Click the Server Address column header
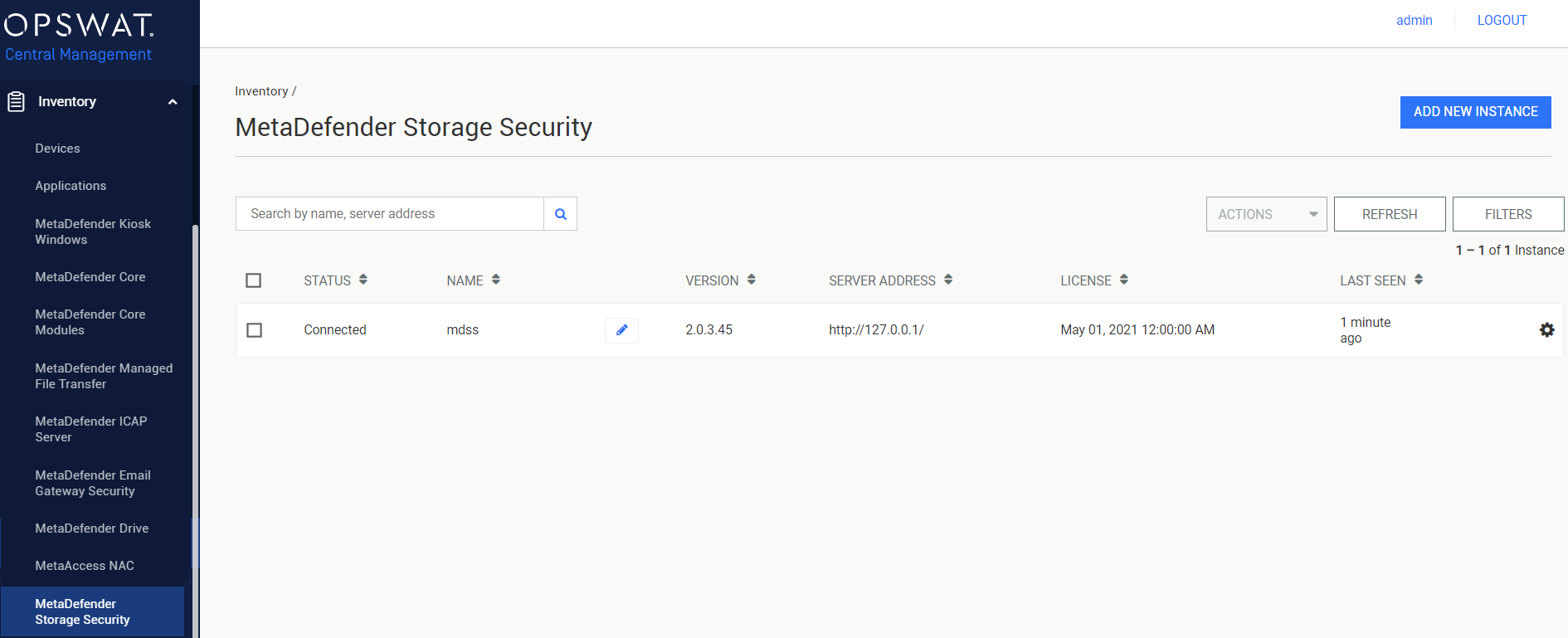Image resolution: width=1568 pixels, height=638 pixels. [882, 280]
